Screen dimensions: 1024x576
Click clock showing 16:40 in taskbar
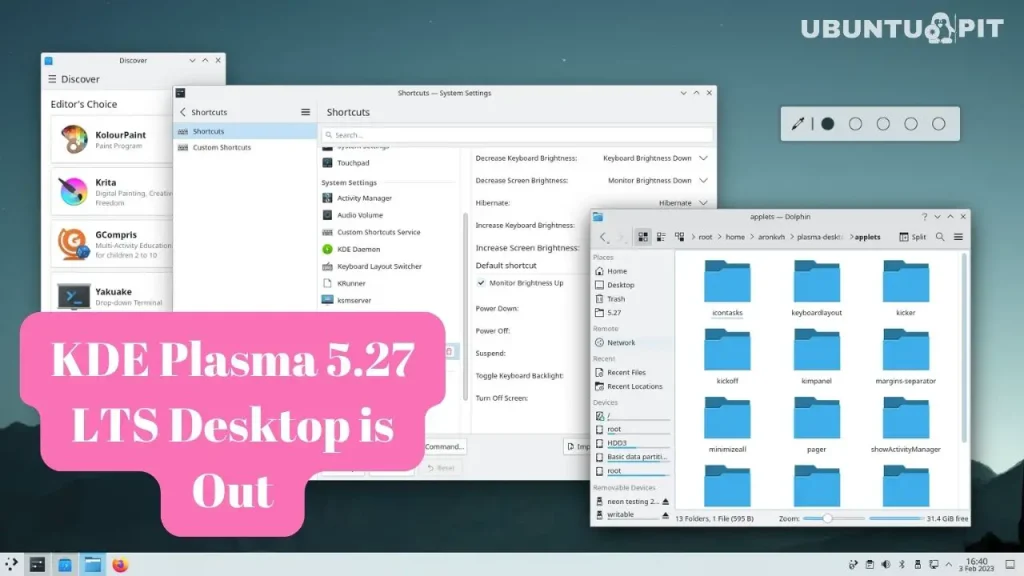(x=976, y=565)
